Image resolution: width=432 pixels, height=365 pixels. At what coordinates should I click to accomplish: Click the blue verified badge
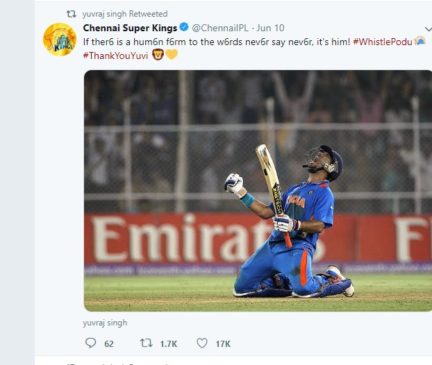point(184,27)
